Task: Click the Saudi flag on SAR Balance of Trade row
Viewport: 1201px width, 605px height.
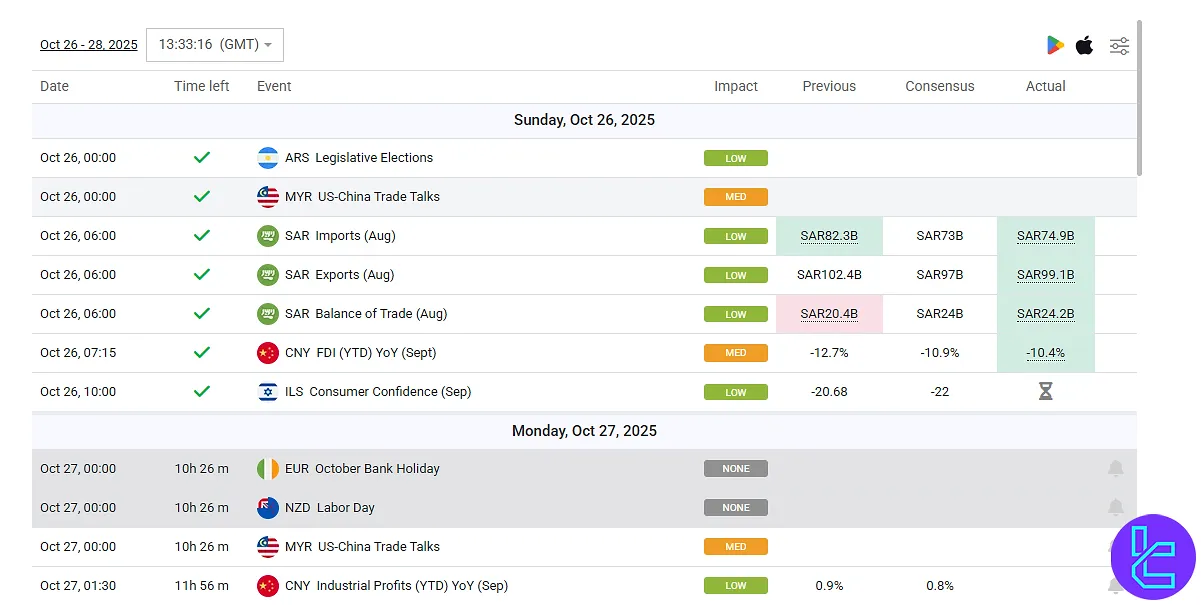Action: pyautogui.click(x=268, y=314)
